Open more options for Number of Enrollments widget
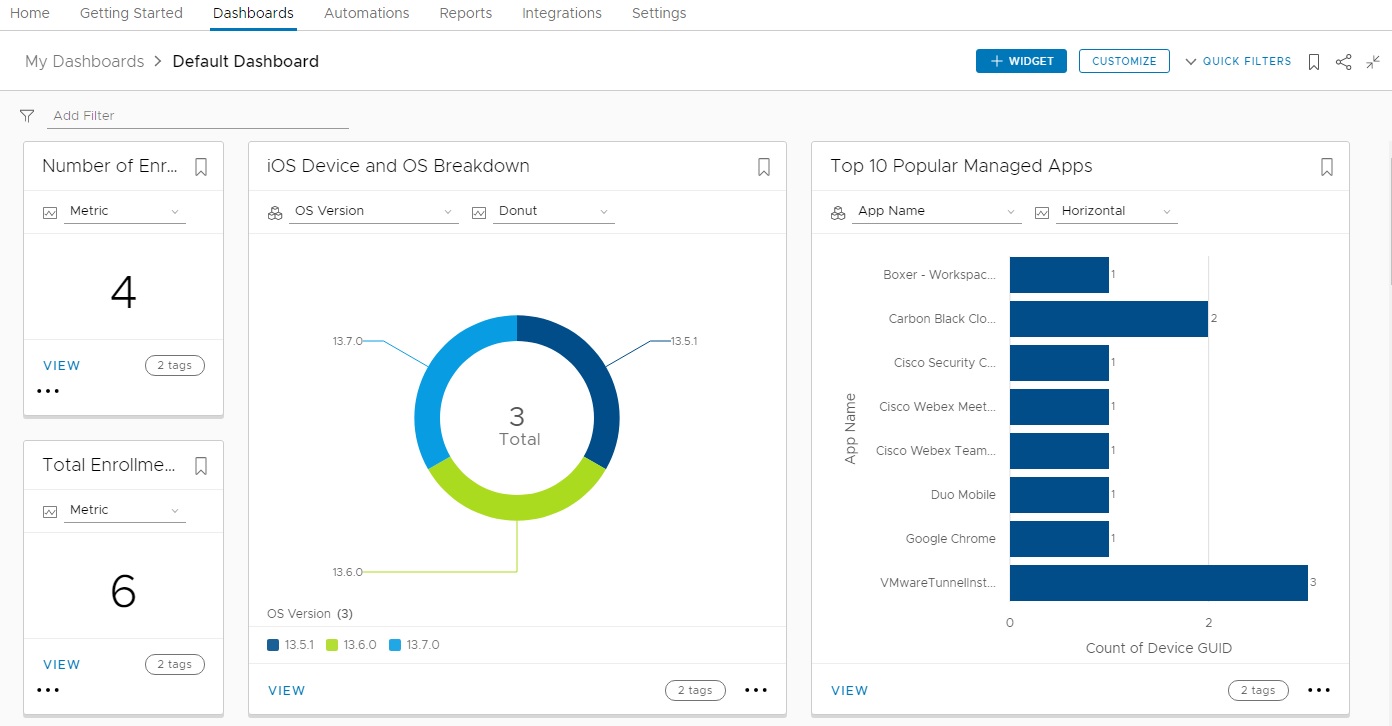The height and width of the screenshot is (726, 1392). (x=48, y=391)
